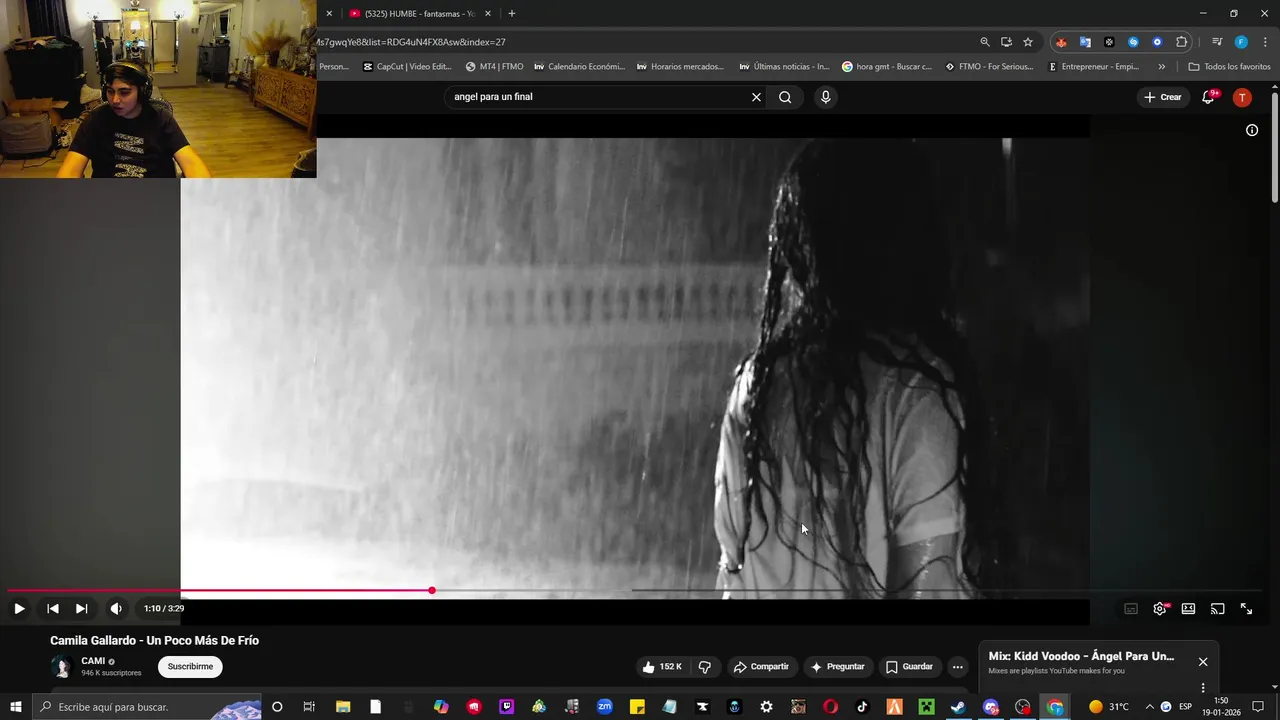Viewport: 1280px width, 720px height.
Task: Open the Chrome profile avatar
Action: coord(1241,42)
